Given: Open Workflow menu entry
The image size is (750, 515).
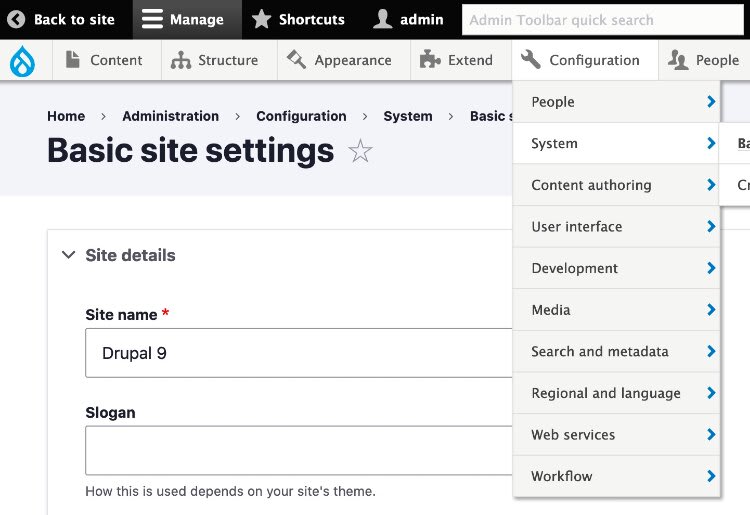Looking at the screenshot, I should pyautogui.click(x=616, y=476).
